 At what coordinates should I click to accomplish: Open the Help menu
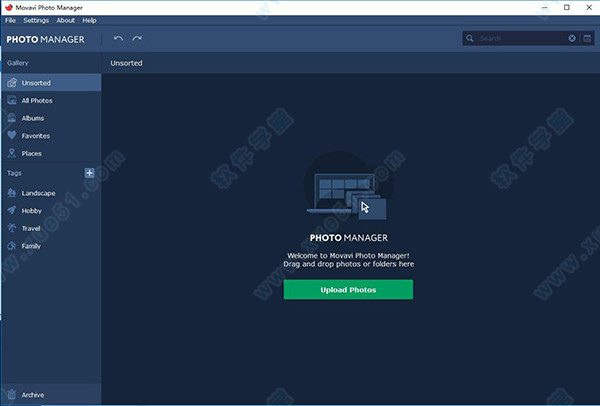click(90, 20)
